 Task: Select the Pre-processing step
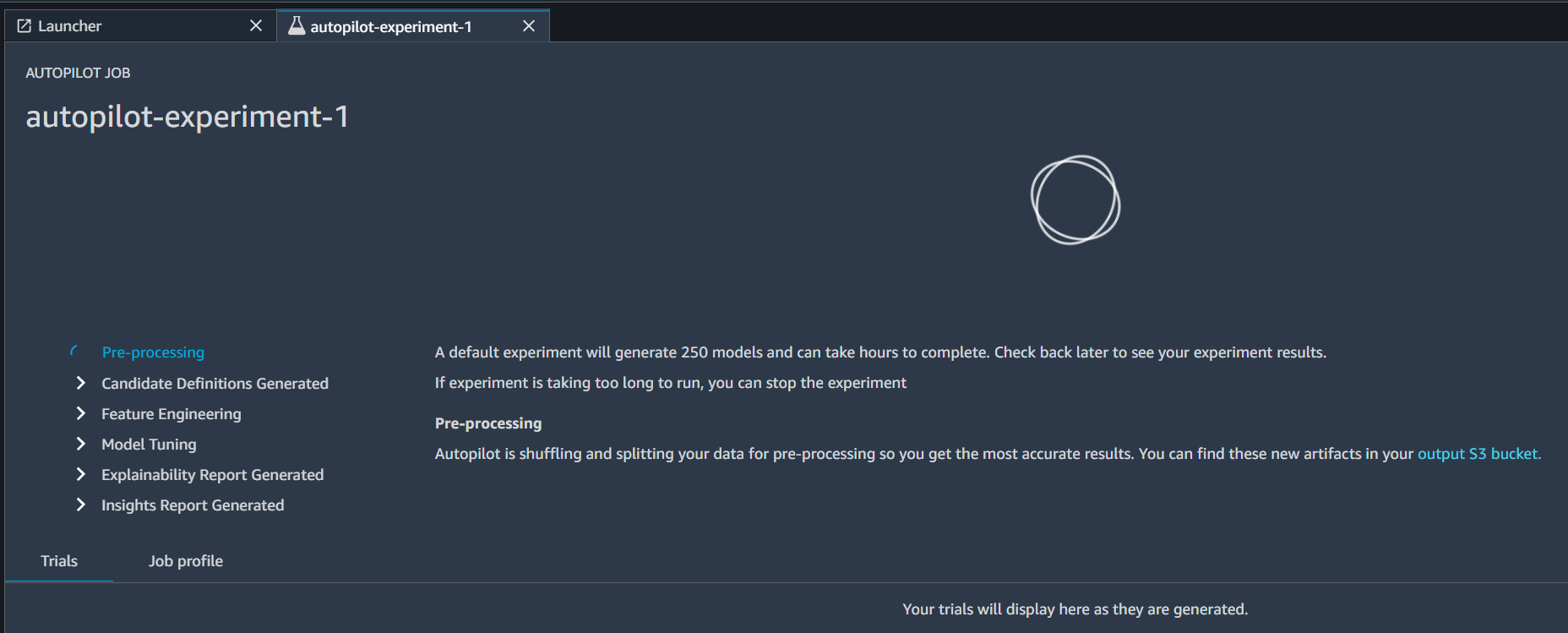pos(153,352)
